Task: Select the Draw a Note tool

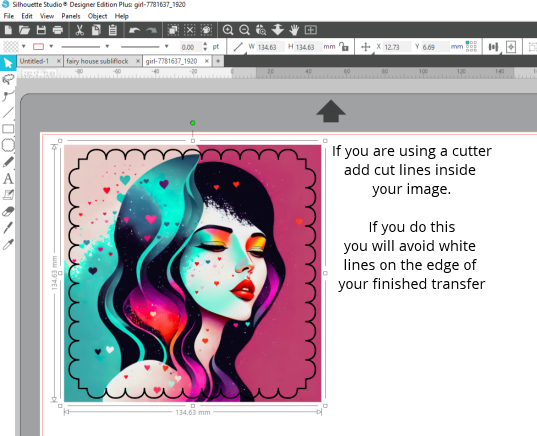Action: (8, 195)
